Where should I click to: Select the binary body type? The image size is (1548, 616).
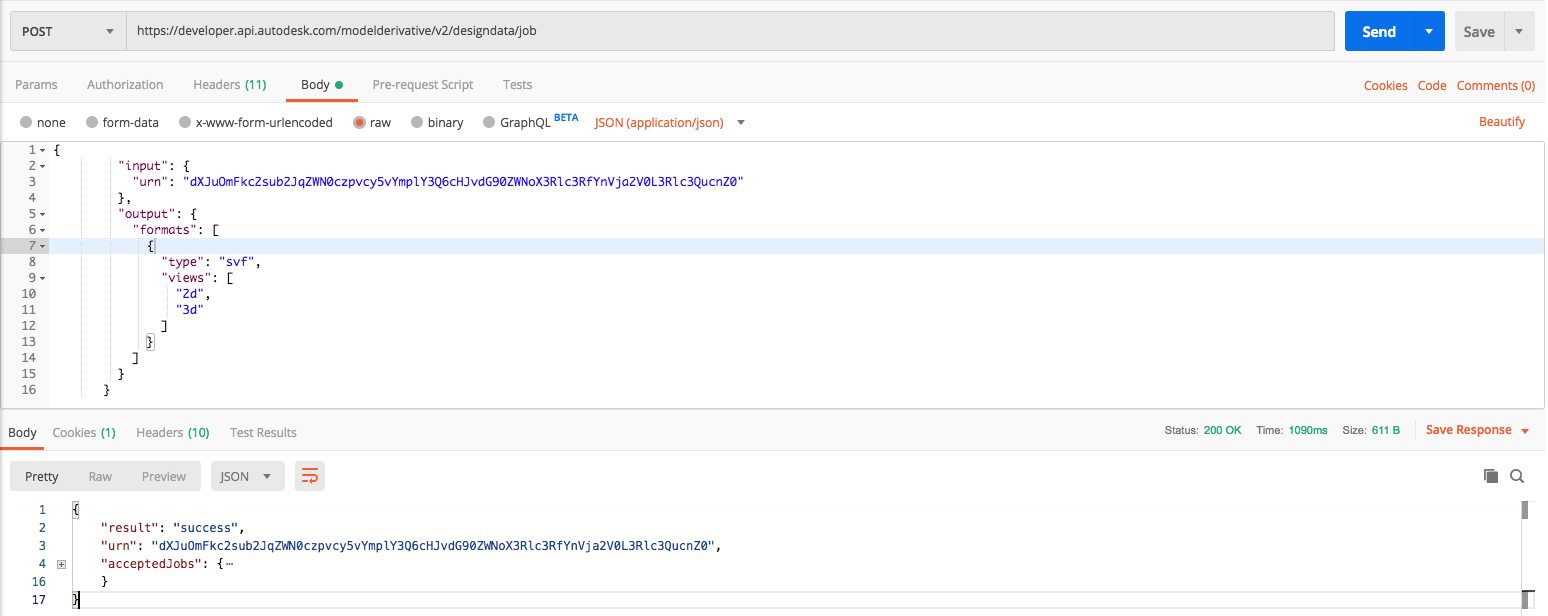pos(437,123)
